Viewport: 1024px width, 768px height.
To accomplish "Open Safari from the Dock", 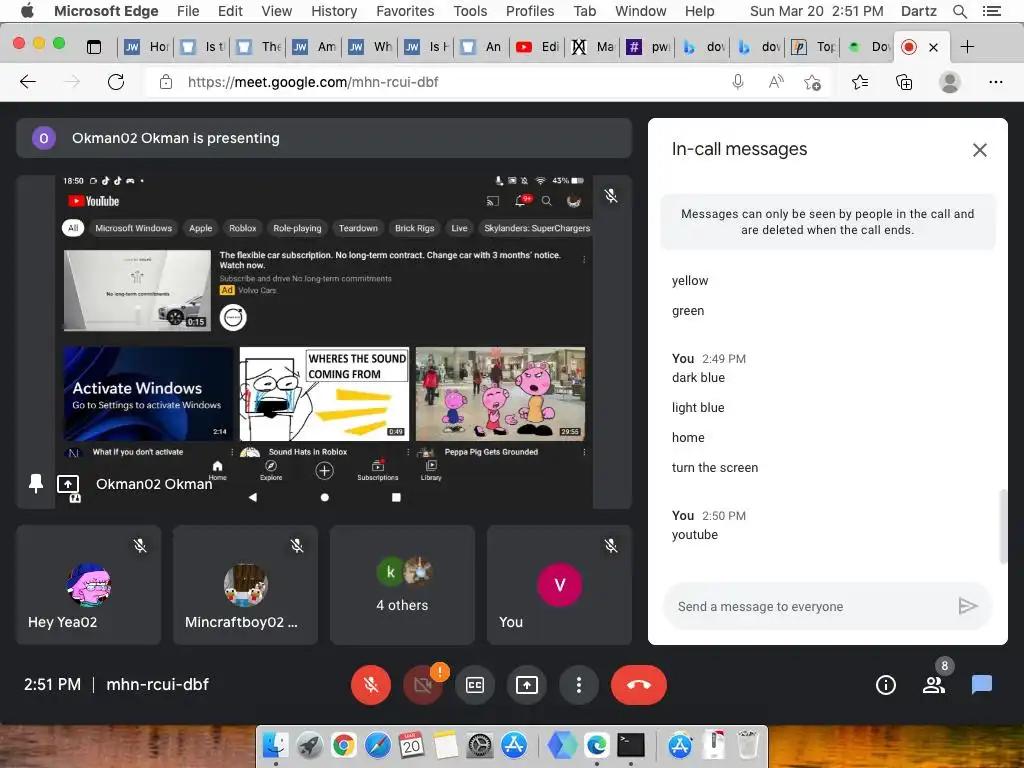I will pyautogui.click(x=377, y=744).
